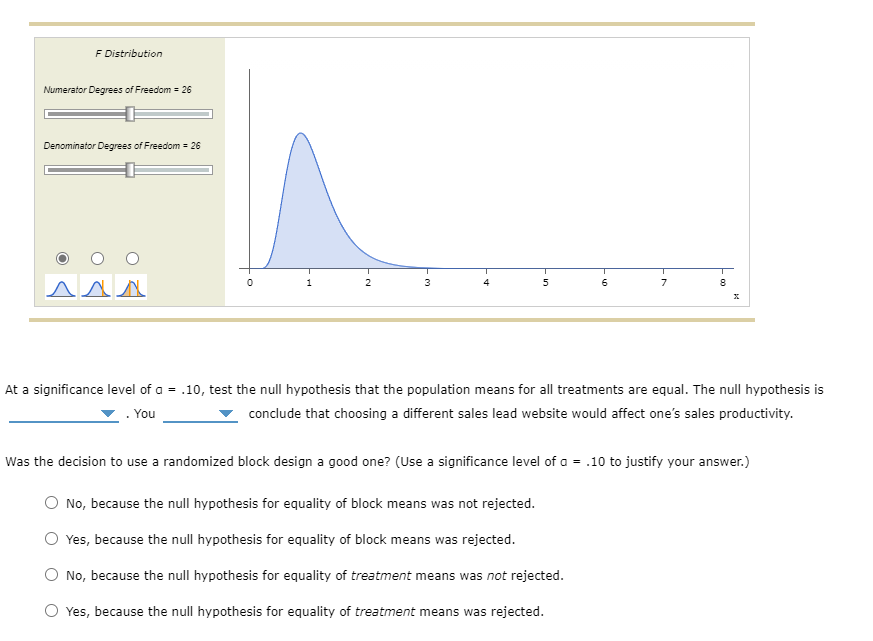Click the Numerator Degrees of Freedom = 26 label
The width and height of the screenshot is (873, 641).
click(x=119, y=89)
